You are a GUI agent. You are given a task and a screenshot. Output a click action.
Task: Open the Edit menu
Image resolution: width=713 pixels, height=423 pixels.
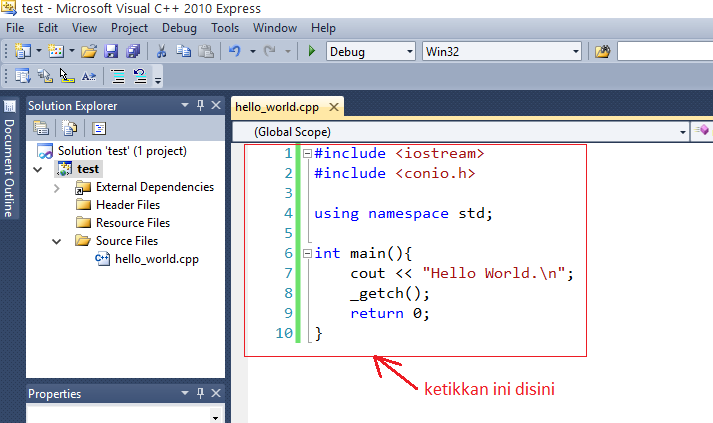48,28
